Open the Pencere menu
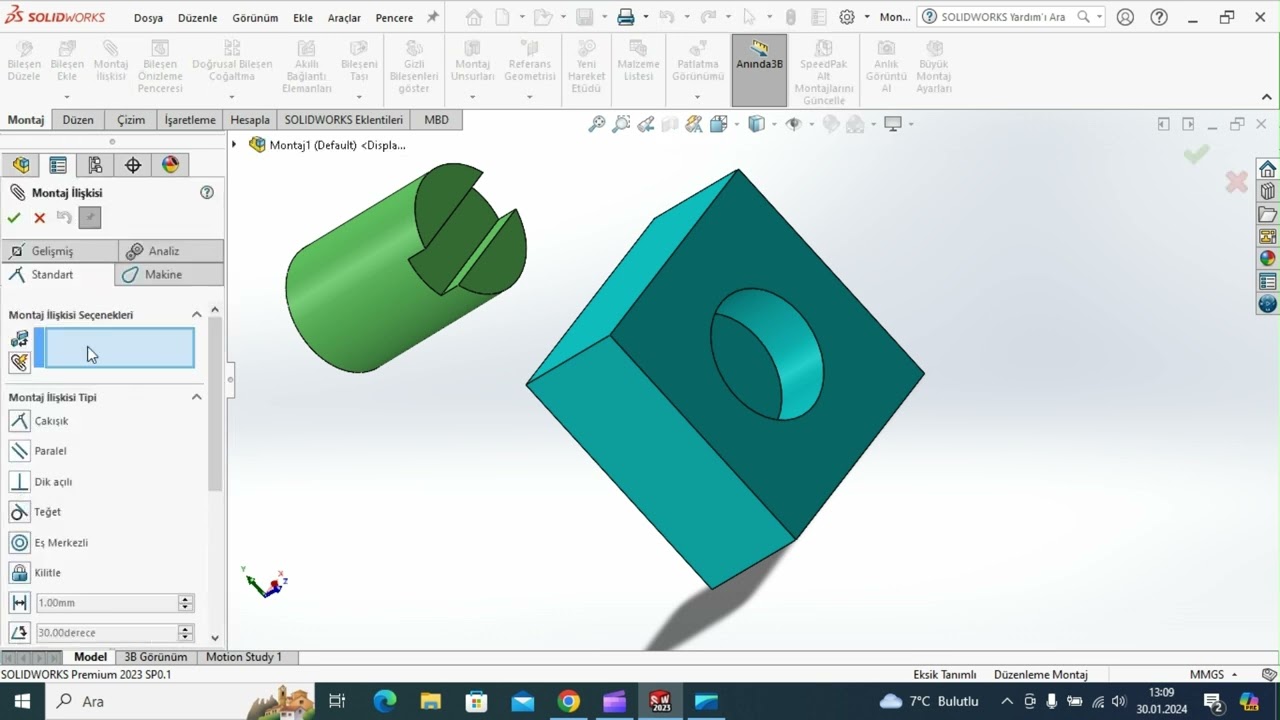 [394, 18]
